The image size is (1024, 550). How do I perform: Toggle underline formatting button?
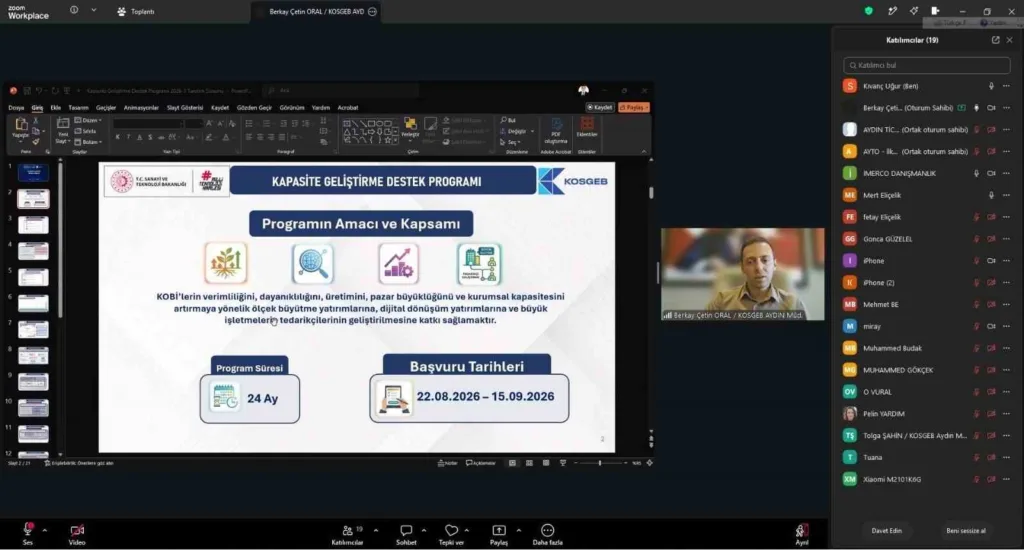(x=139, y=137)
